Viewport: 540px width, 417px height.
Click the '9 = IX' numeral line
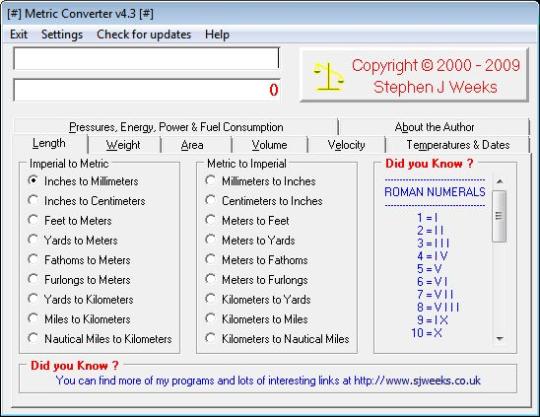click(x=433, y=320)
